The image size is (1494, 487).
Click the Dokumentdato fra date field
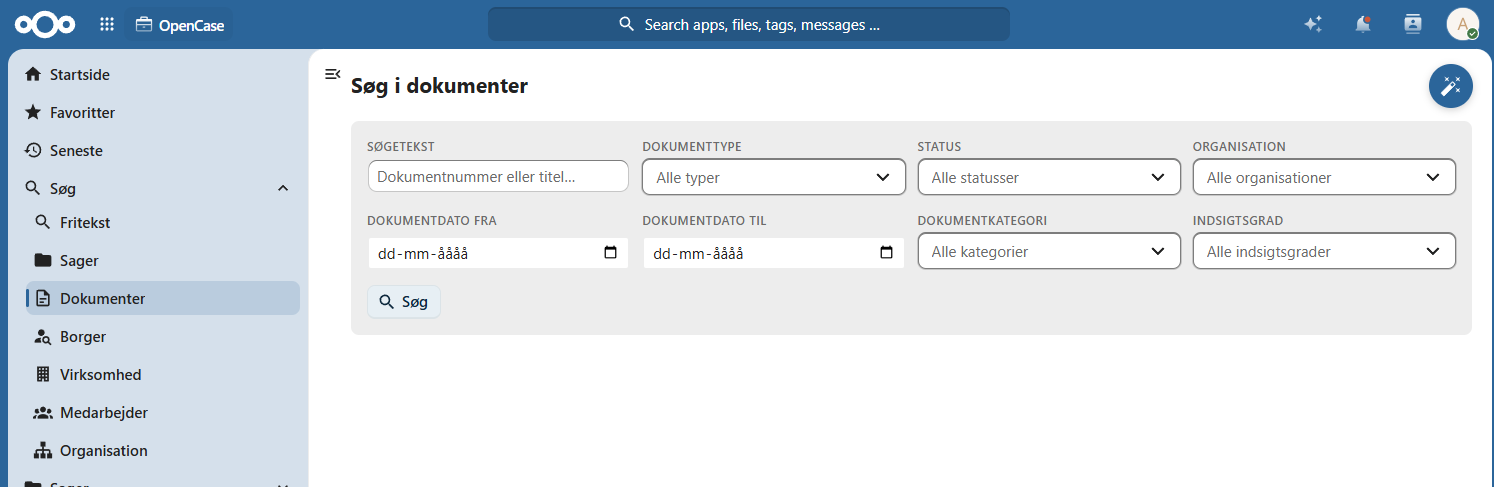coord(498,253)
